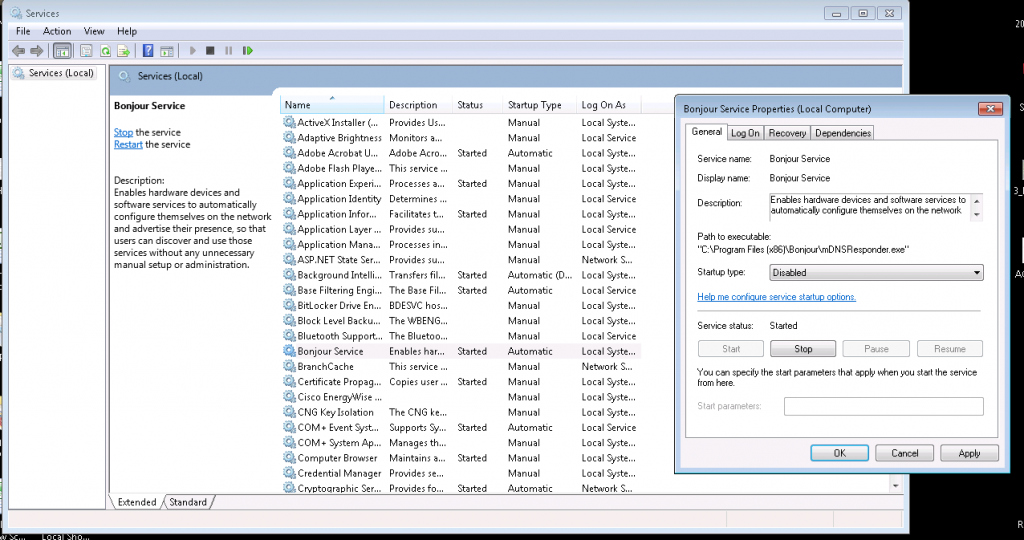Viewport: 1024px width, 540px height.
Task: Sort by the Startup Type column header
Action: coord(540,104)
